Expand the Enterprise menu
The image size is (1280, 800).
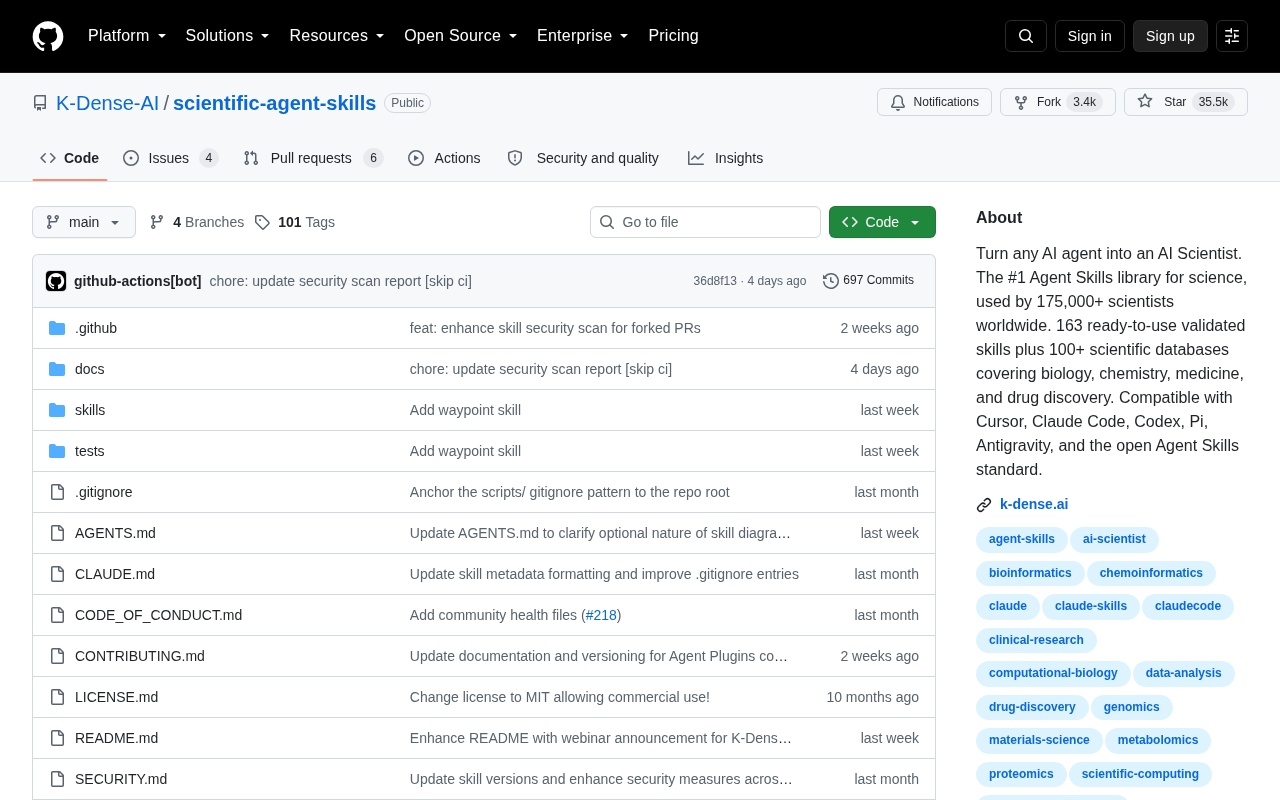583,36
